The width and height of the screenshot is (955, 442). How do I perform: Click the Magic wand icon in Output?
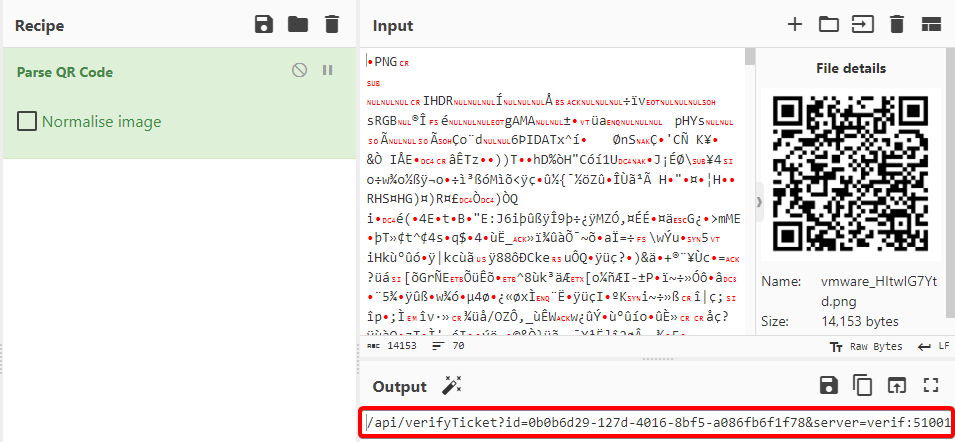coord(452,385)
